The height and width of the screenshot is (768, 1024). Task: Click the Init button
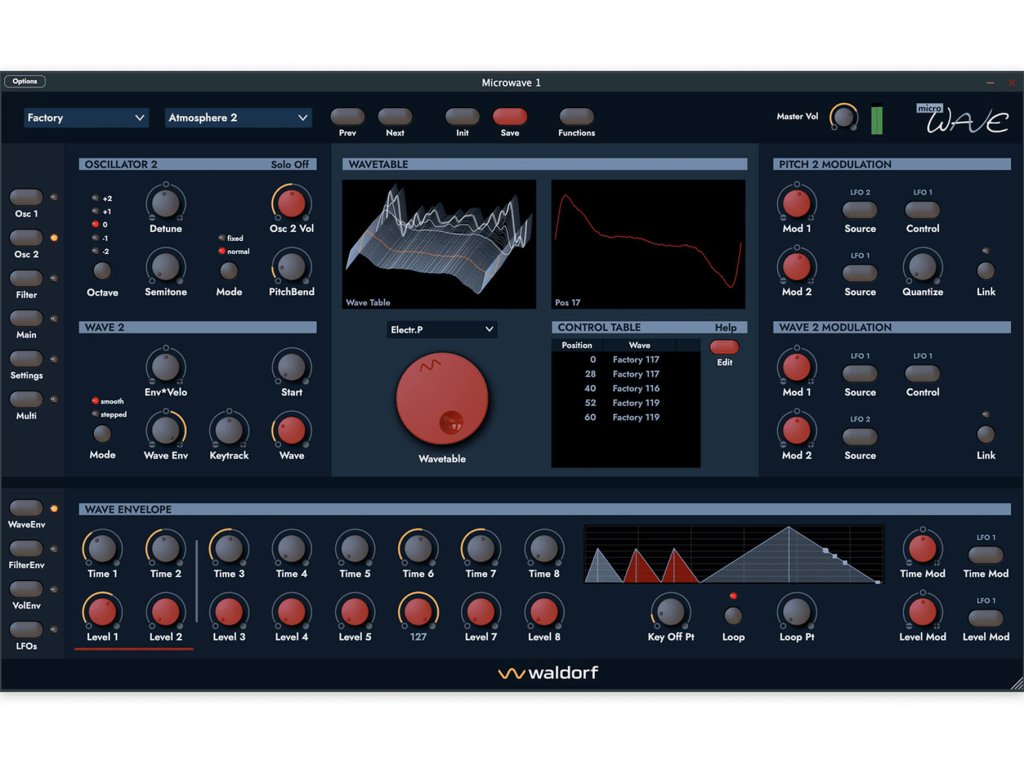pyautogui.click(x=462, y=116)
